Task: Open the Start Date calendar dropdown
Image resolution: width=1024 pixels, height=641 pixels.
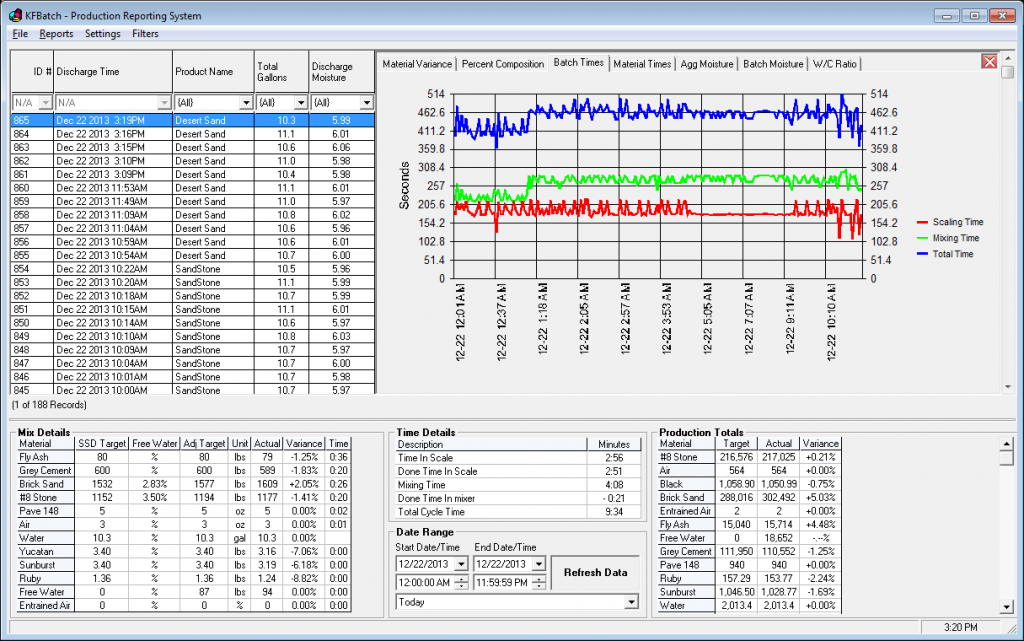Action: pos(460,564)
